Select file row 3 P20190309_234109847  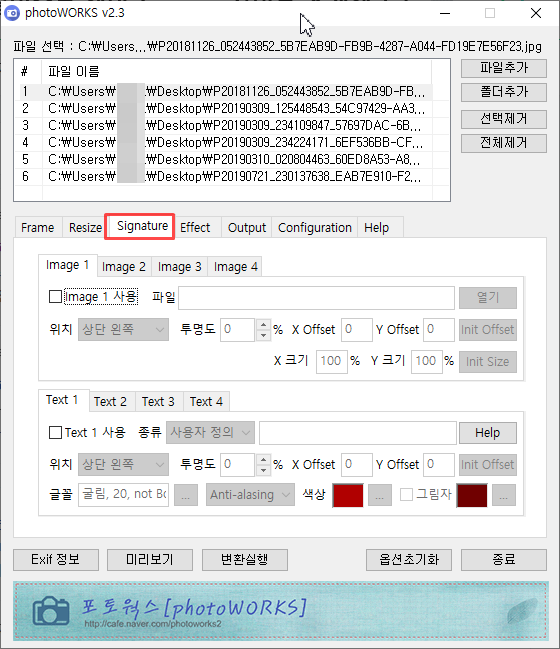(x=226, y=125)
